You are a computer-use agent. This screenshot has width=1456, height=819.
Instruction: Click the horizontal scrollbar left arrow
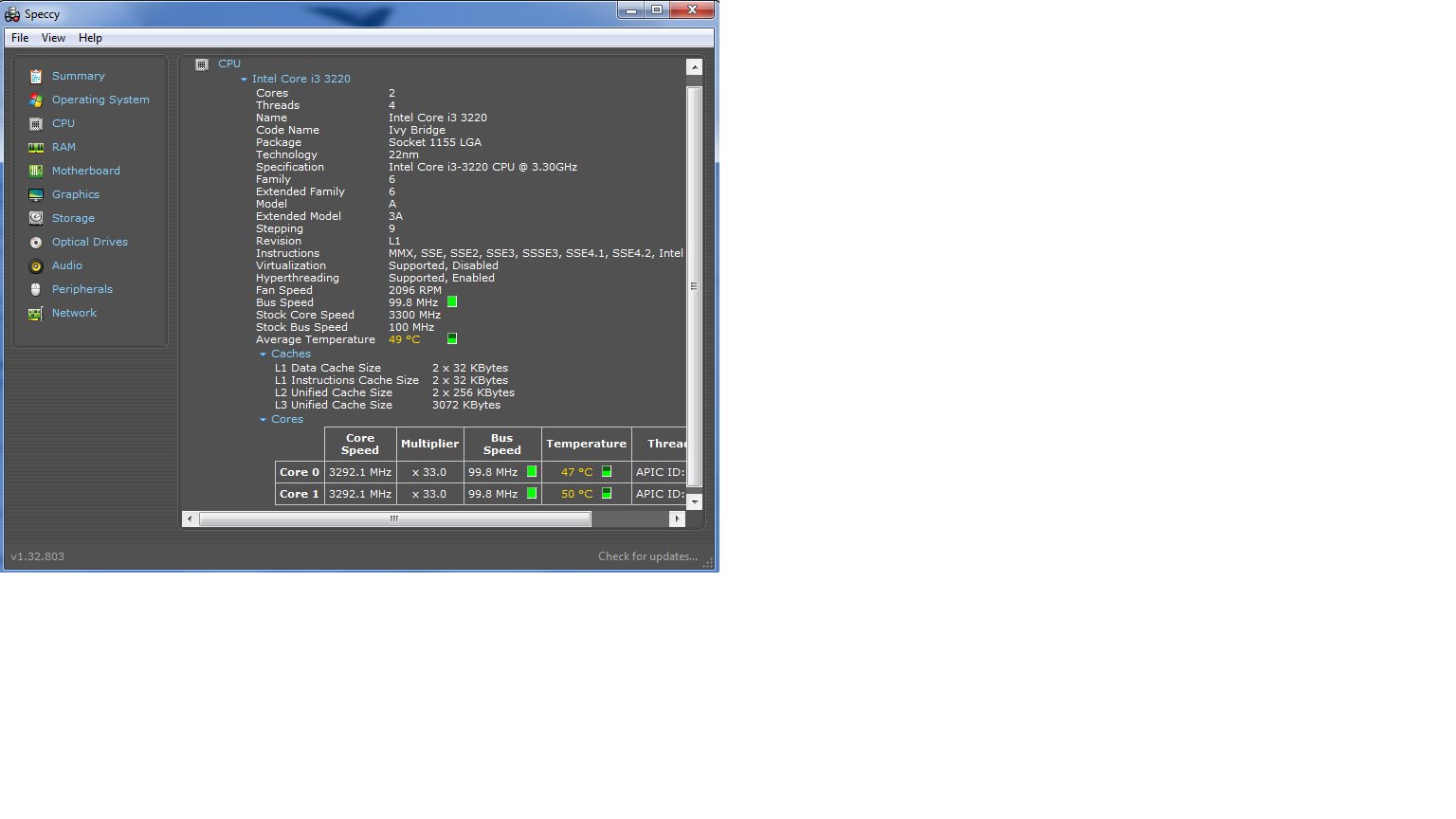tap(190, 519)
